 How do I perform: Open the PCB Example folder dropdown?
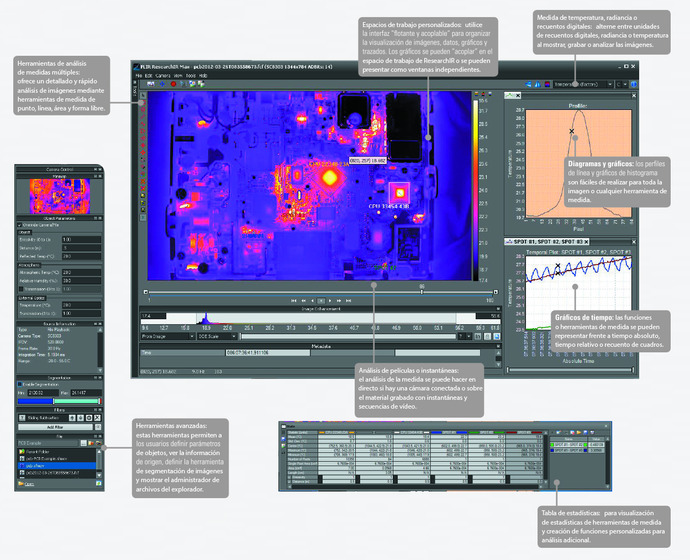click(x=48, y=443)
